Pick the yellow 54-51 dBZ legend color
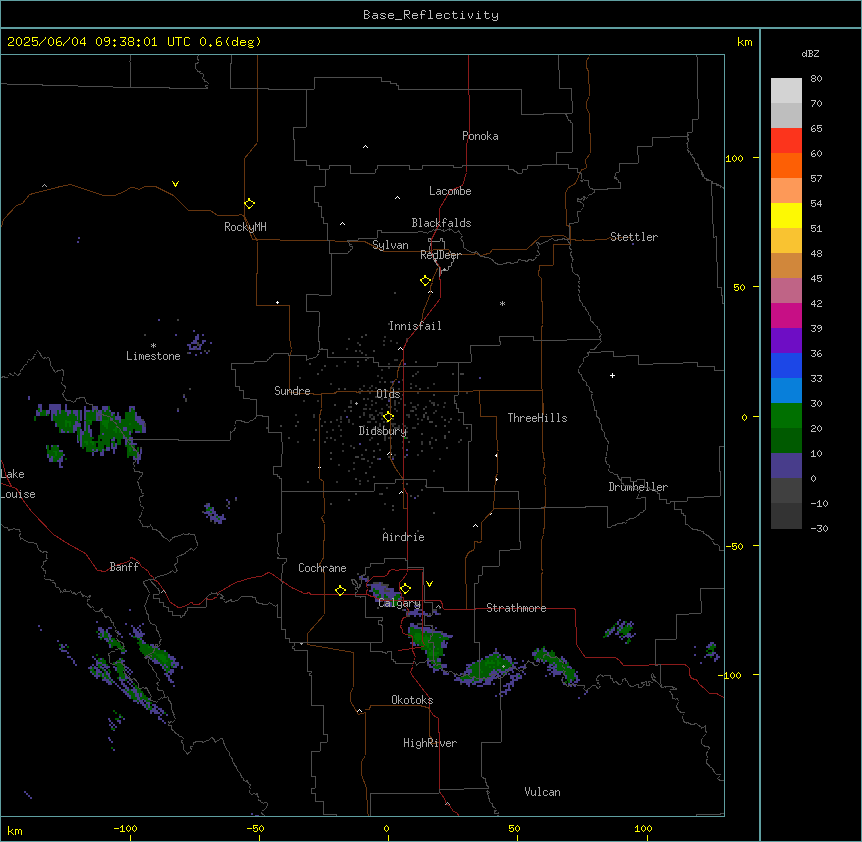Image resolution: width=862 pixels, height=842 pixels. coord(786,215)
